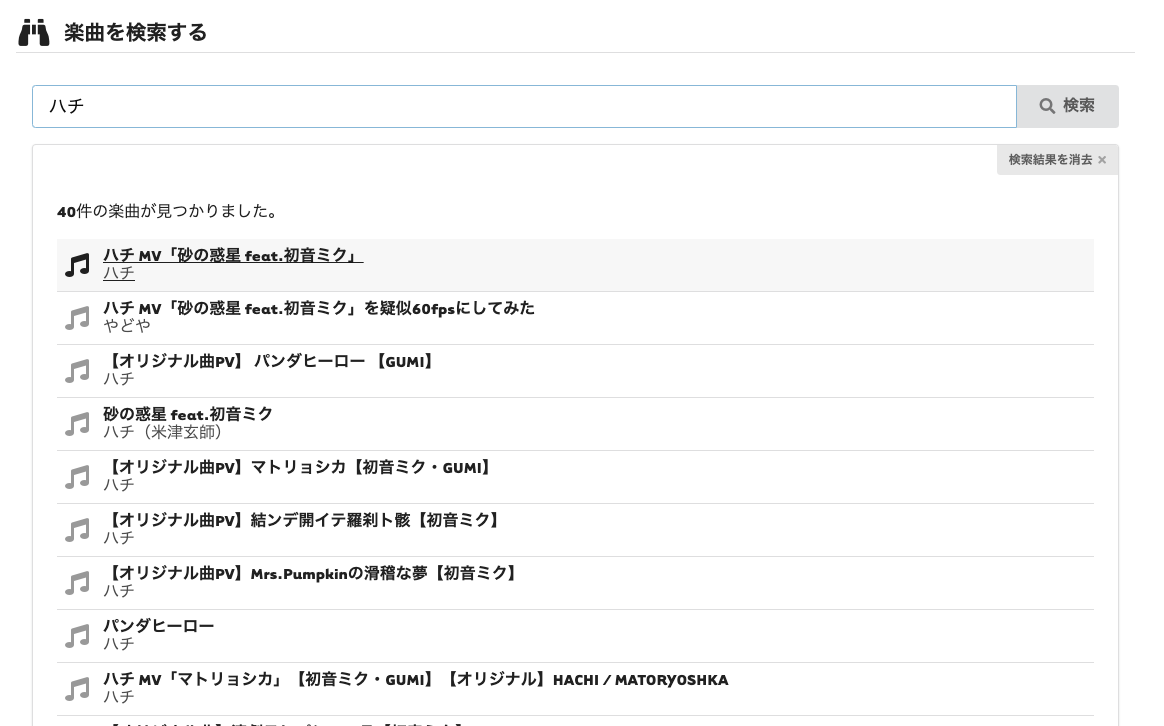Open 【オリジナル曲PV】パンダヒーロー【GUMI】 result
Image resolution: width=1164 pixels, height=726 pixels.
pos(575,371)
